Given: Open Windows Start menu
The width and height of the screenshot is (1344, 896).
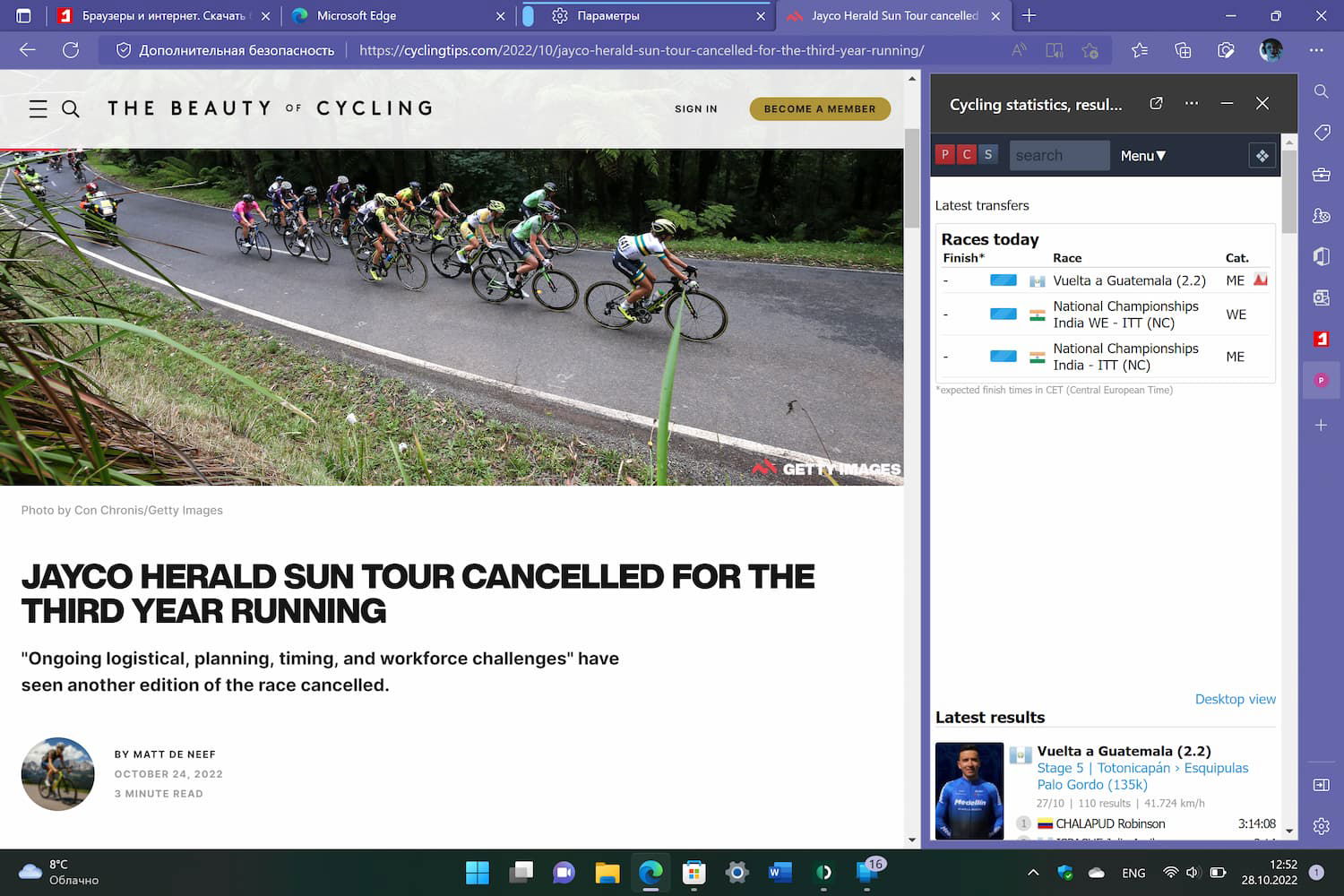Looking at the screenshot, I should pyautogui.click(x=478, y=872).
